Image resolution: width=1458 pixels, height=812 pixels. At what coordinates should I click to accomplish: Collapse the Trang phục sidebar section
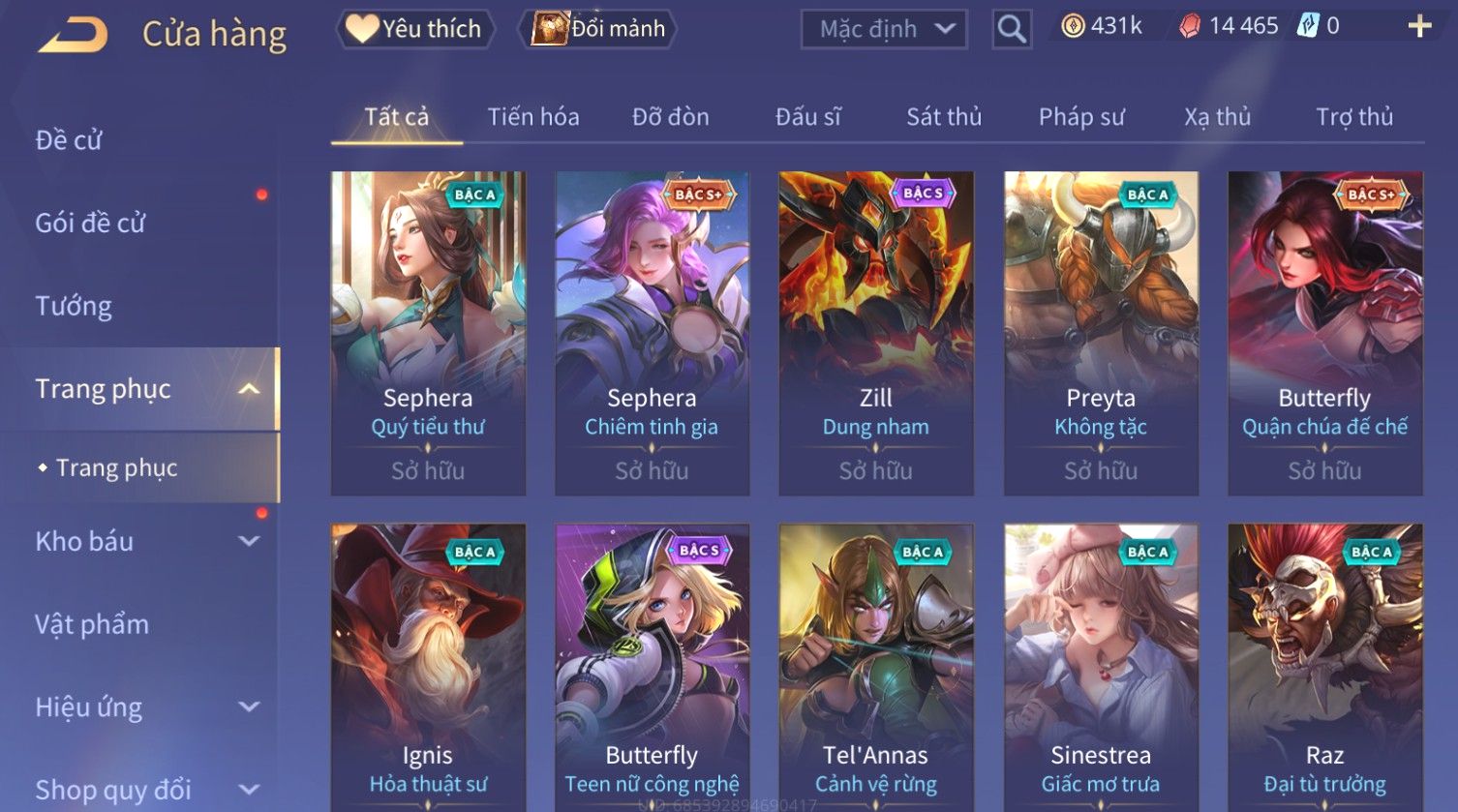(x=249, y=389)
